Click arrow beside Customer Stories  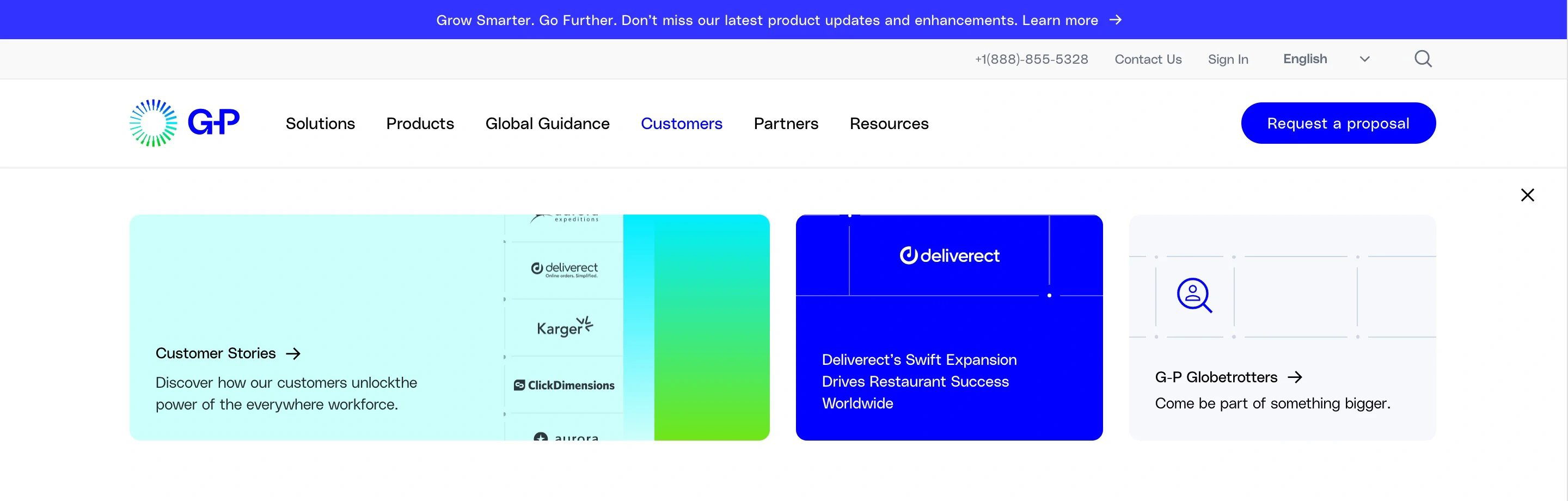[x=293, y=353]
